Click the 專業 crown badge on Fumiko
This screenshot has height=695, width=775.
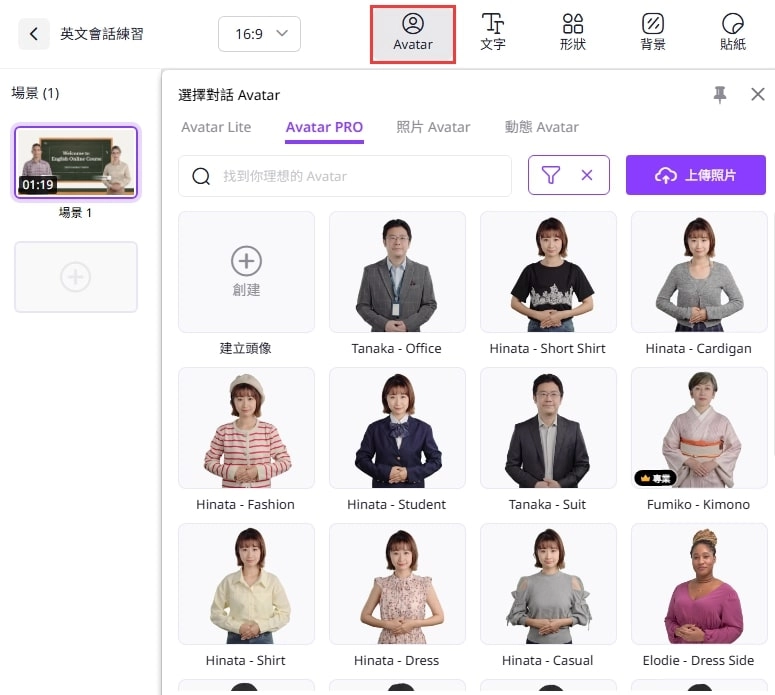pos(655,478)
